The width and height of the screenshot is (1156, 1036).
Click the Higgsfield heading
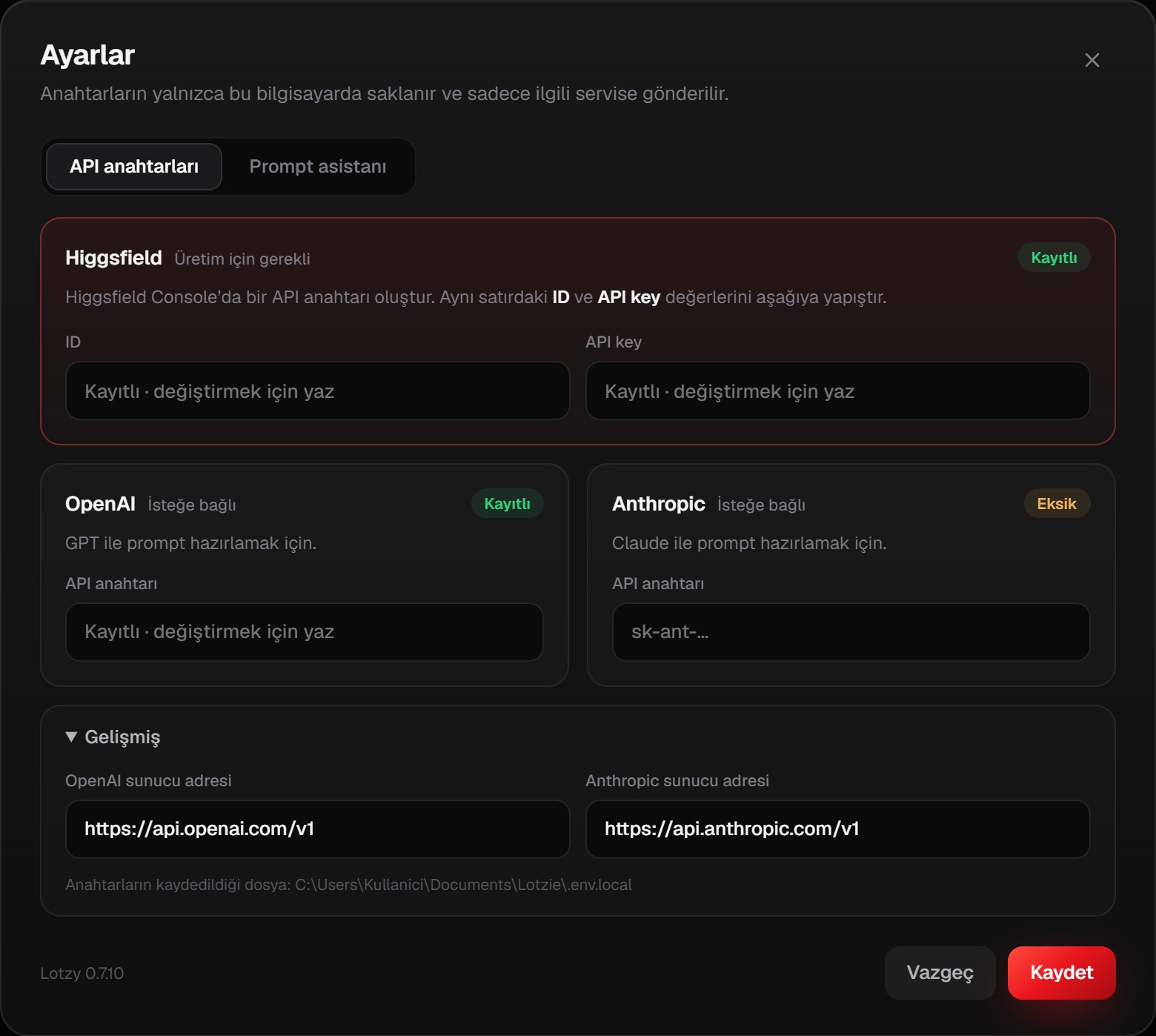(x=113, y=258)
